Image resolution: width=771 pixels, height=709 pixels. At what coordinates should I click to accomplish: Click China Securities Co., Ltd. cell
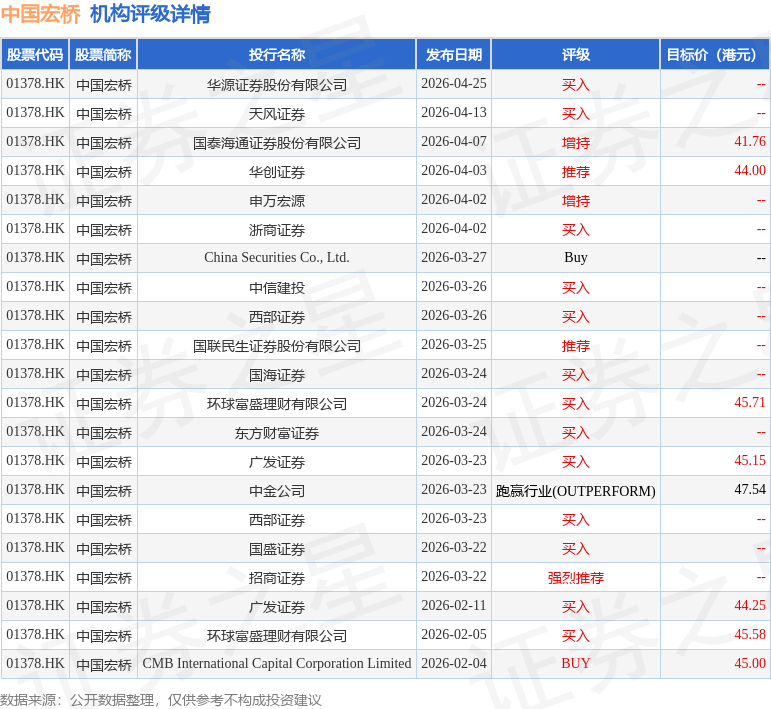(x=277, y=258)
